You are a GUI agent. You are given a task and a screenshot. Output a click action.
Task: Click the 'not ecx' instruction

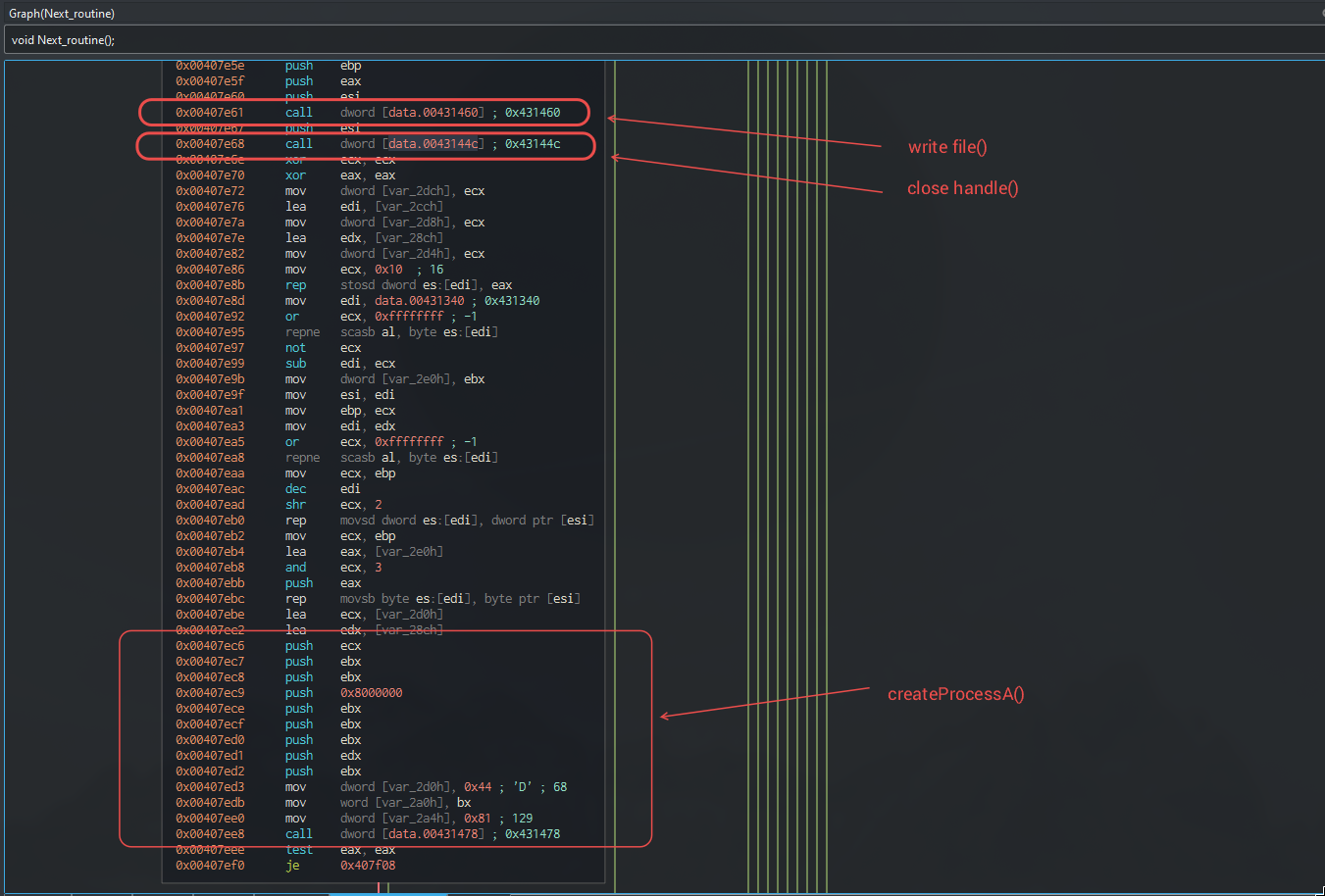pyautogui.click(x=323, y=348)
